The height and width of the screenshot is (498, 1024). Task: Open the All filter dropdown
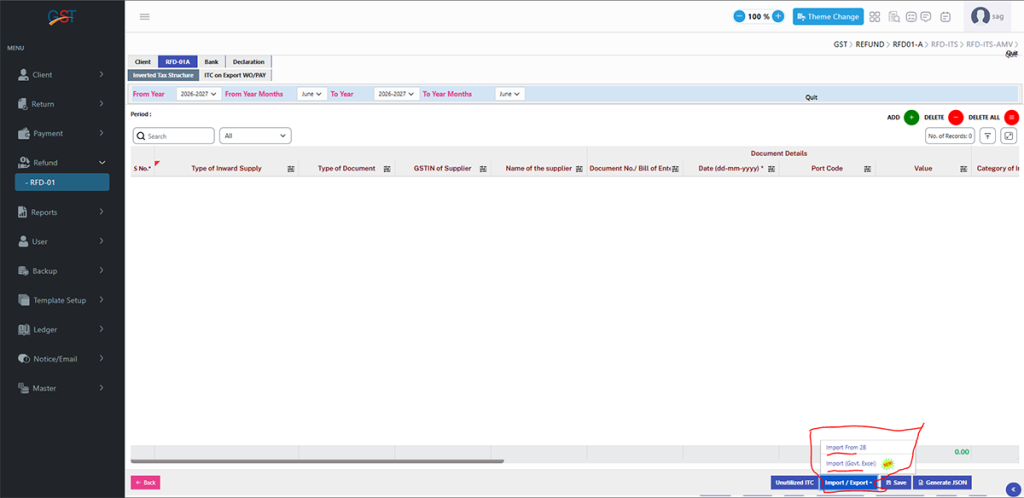click(x=255, y=136)
